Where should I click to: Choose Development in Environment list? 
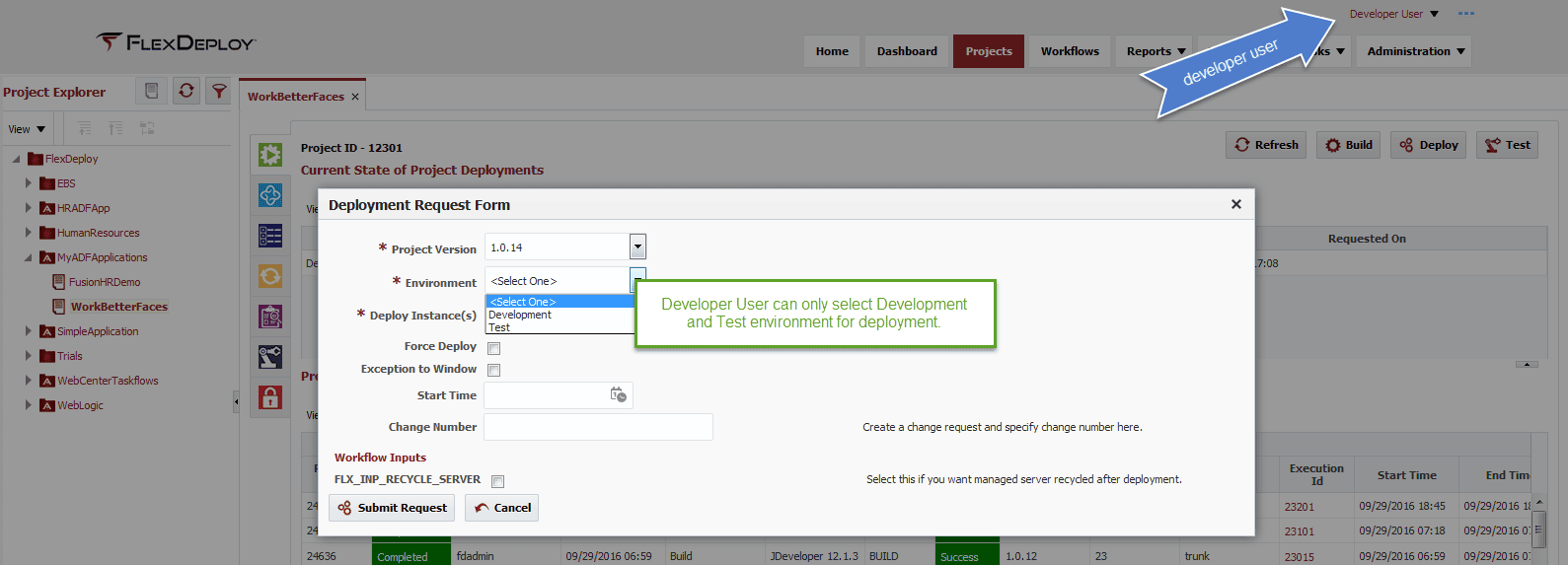click(x=560, y=315)
